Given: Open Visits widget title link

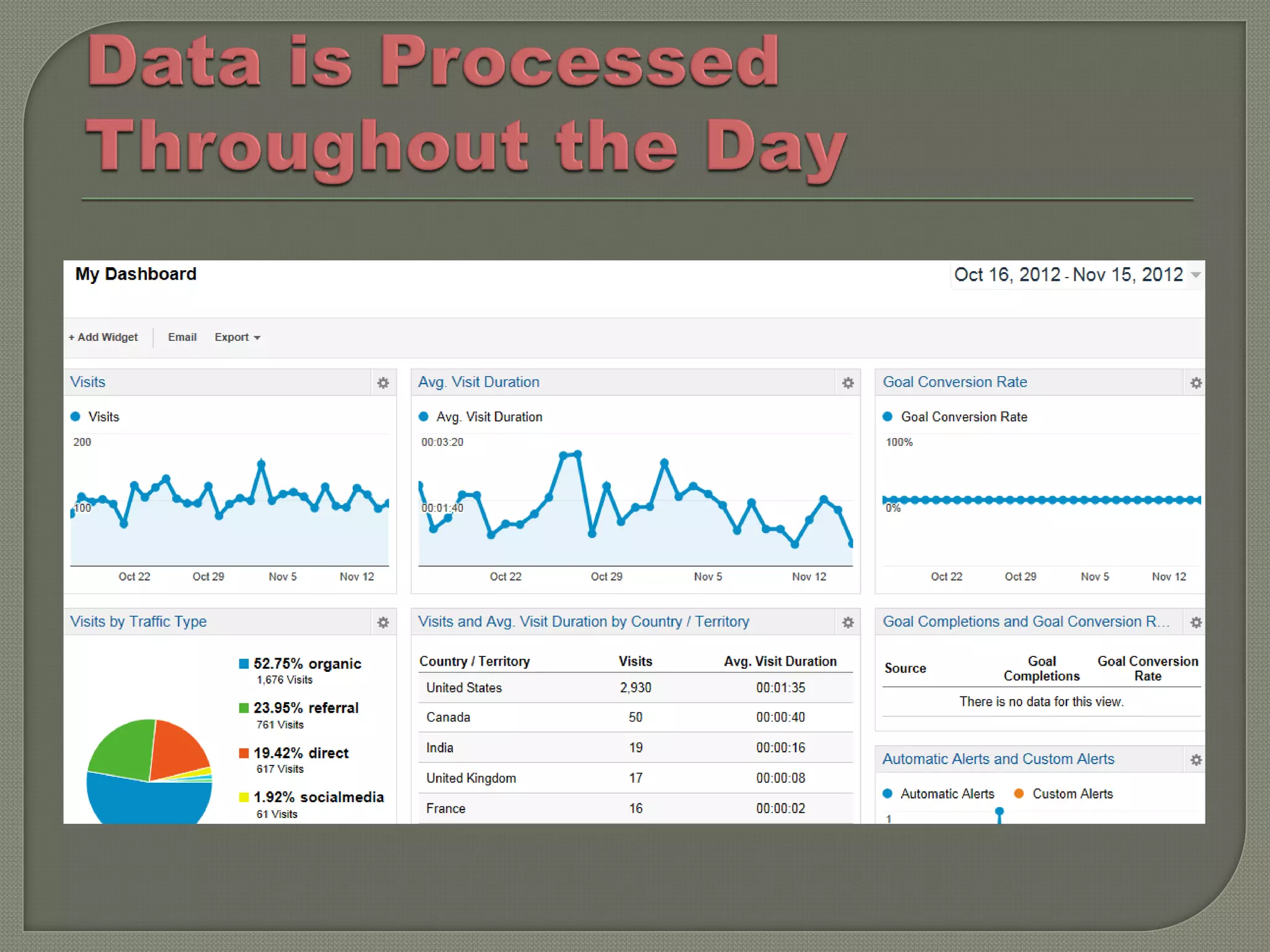Looking at the screenshot, I should [x=88, y=382].
